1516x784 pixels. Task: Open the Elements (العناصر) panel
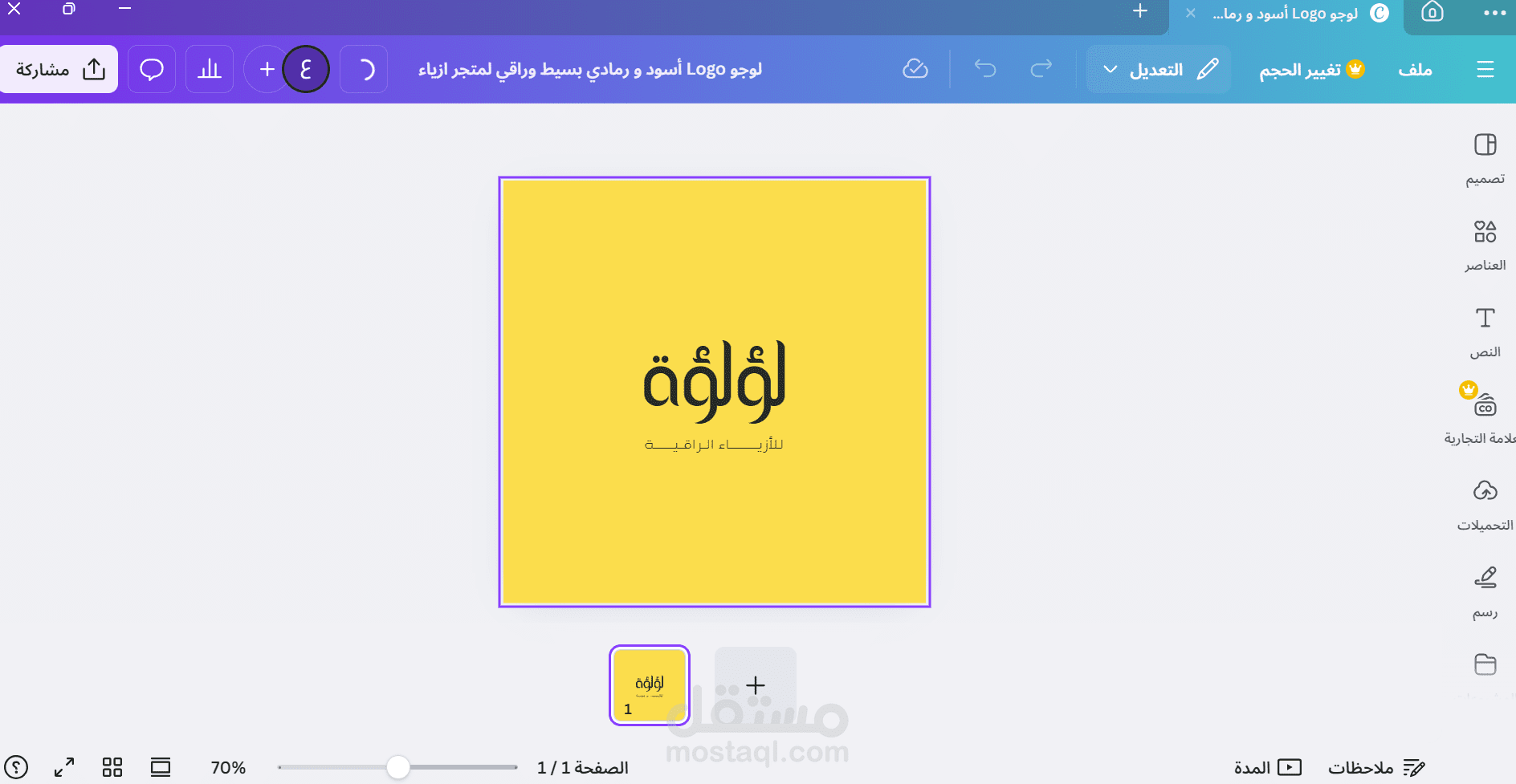coord(1485,246)
